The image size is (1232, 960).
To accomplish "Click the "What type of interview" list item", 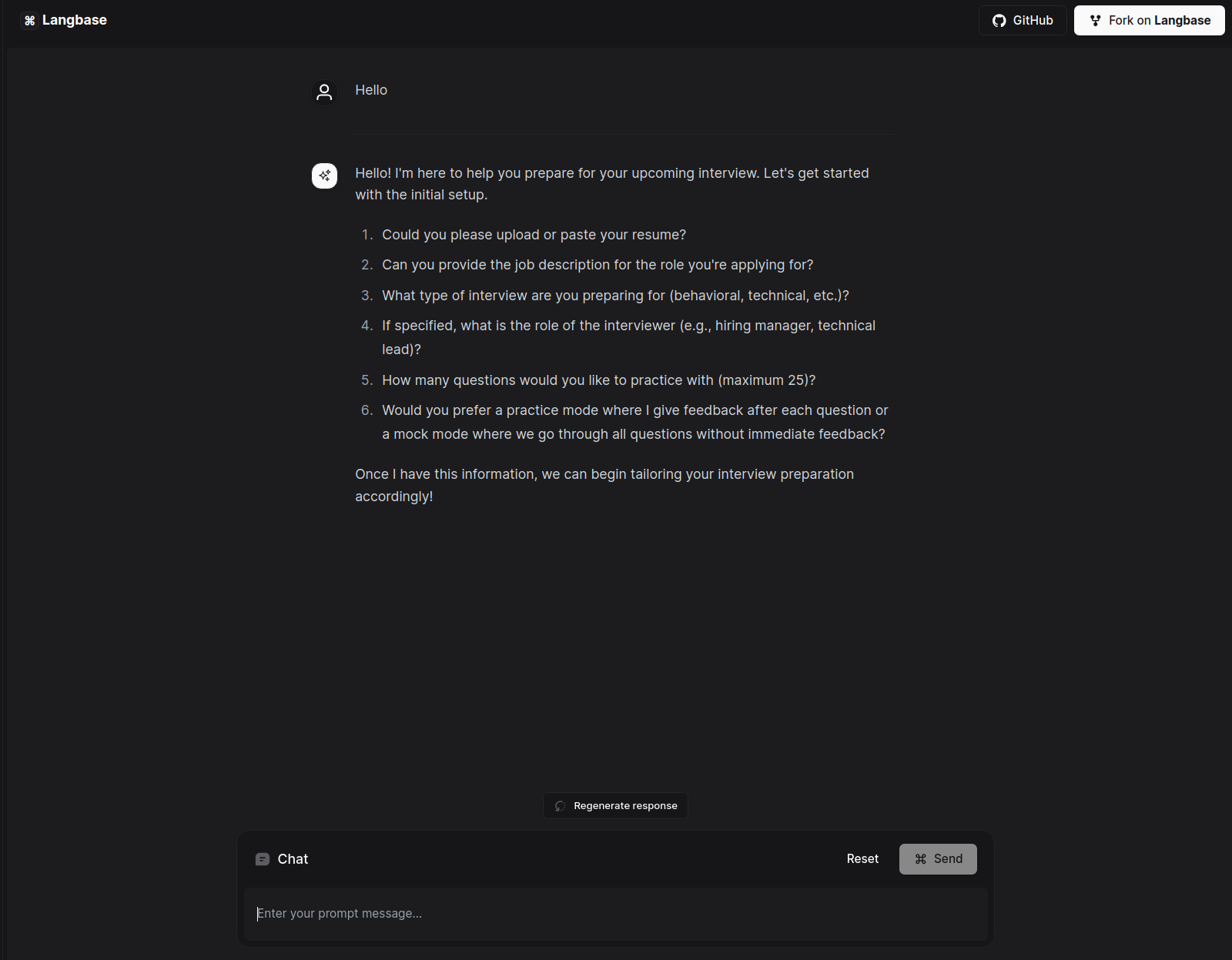I will click(615, 296).
